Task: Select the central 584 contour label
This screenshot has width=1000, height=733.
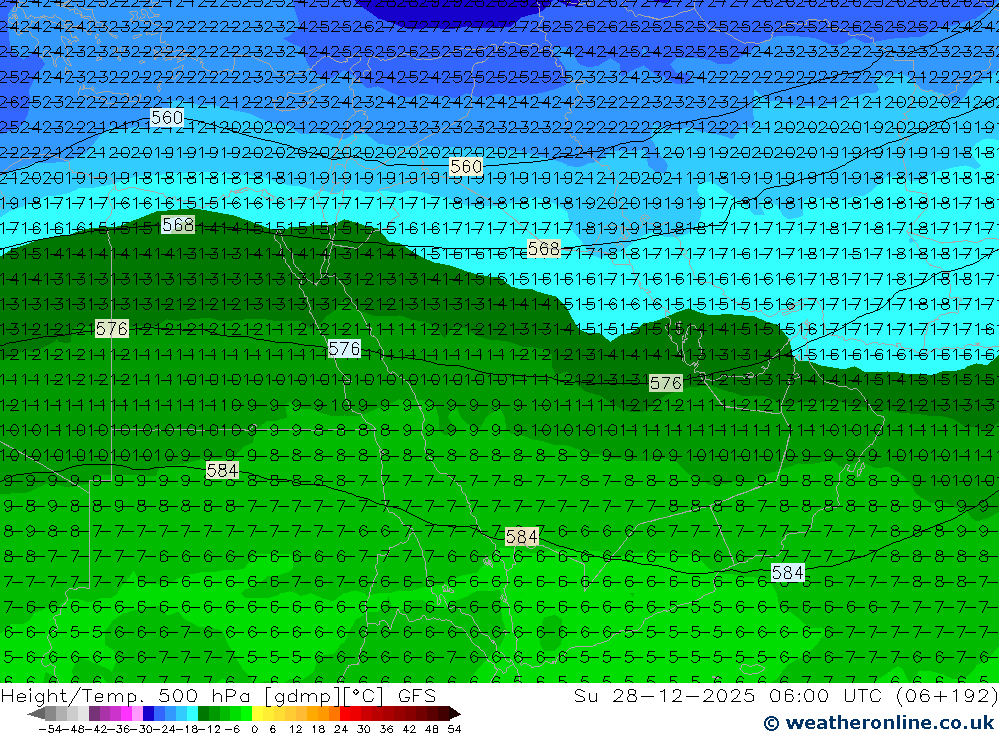Action: (522, 537)
